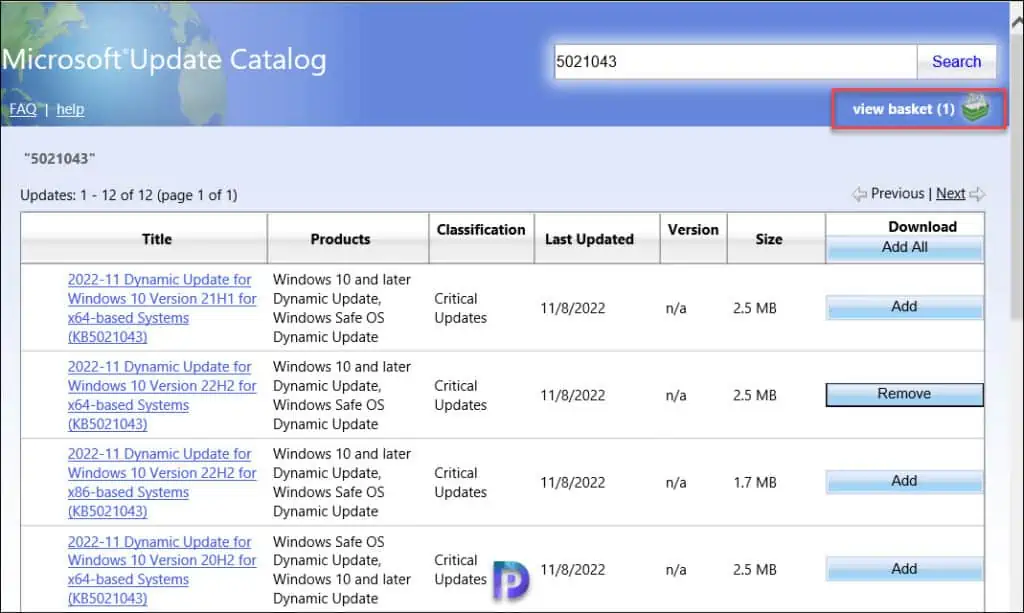Sort by the Title column header
The height and width of the screenshot is (613, 1024).
pyautogui.click(x=157, y=239)
